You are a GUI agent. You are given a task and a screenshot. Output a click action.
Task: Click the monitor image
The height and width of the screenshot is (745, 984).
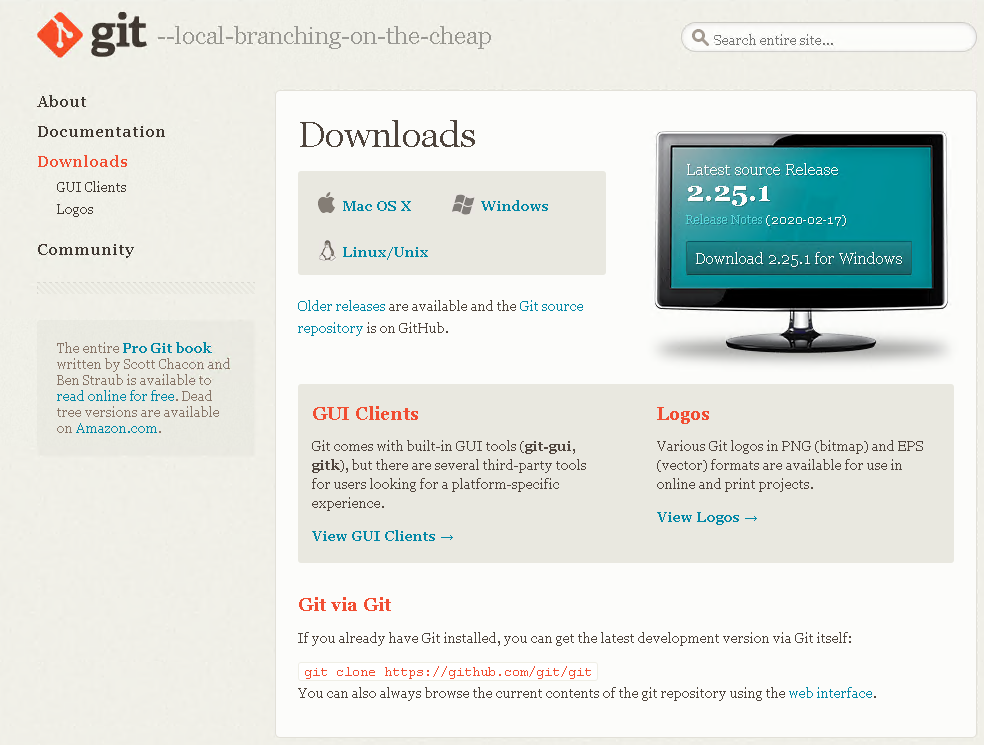point(801,242)
